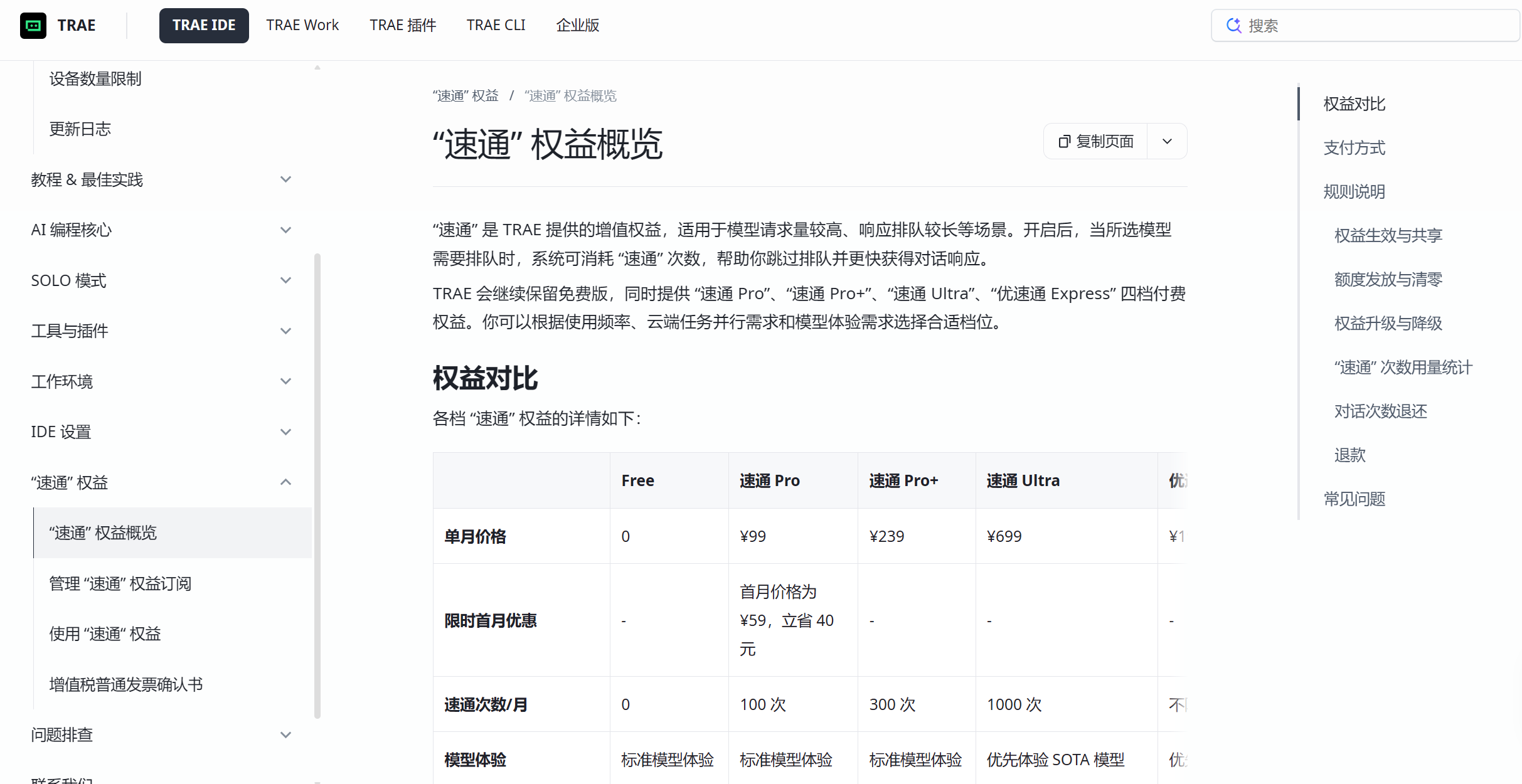Jump to 规则说明 in the outline
The width and height of the screenshot is (1522, 784).
point(1354,192)
